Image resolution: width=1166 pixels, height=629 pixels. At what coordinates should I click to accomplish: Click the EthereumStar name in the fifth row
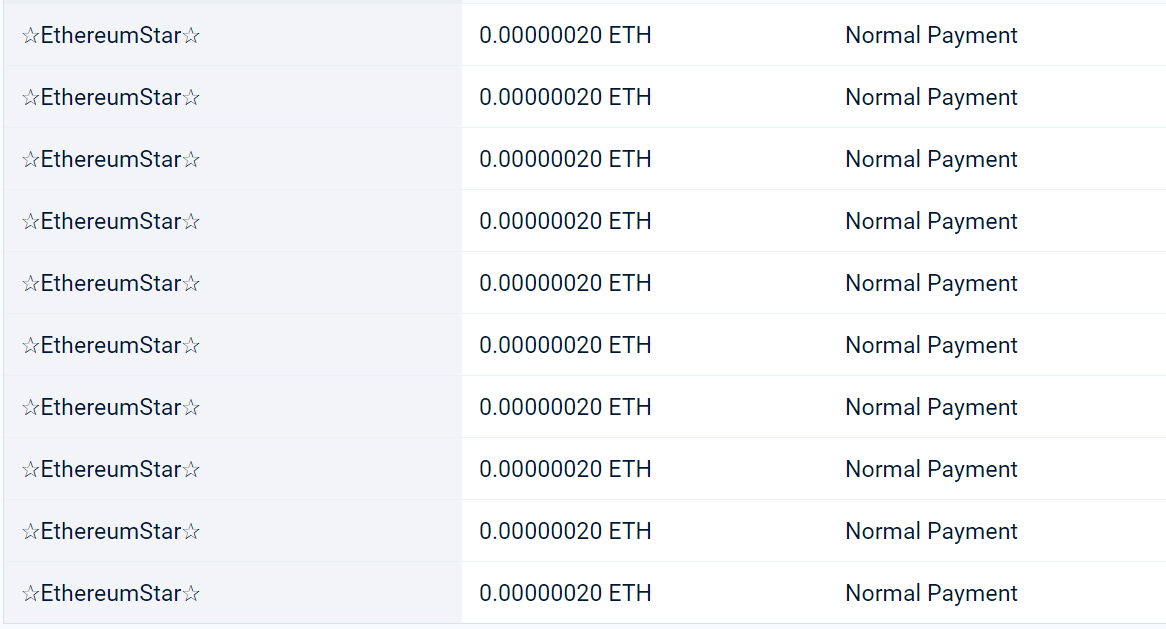click(x=111, y=284)
